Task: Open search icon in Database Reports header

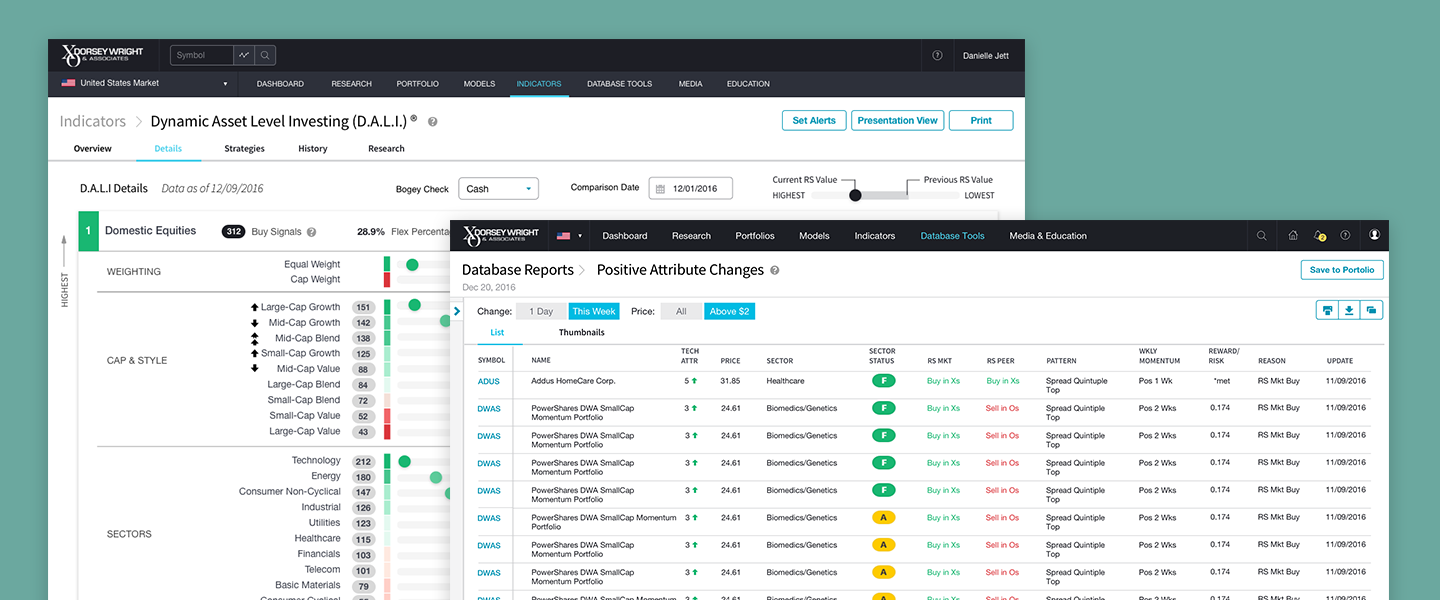Action: pyautogui.click(x=1262, y=236)
